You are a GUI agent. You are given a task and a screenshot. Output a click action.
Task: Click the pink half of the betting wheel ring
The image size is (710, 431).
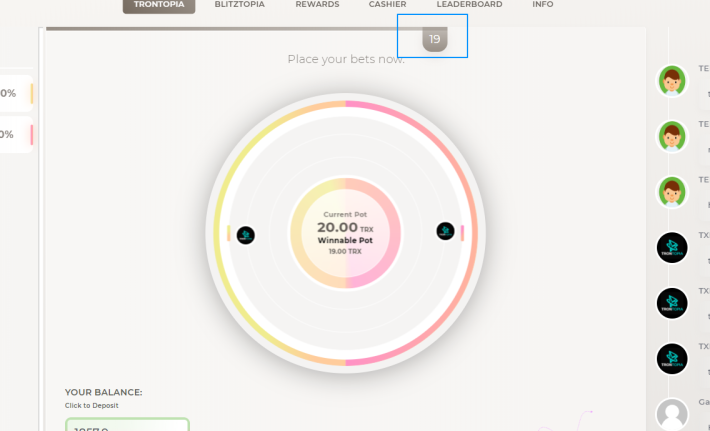click(473, 233)
